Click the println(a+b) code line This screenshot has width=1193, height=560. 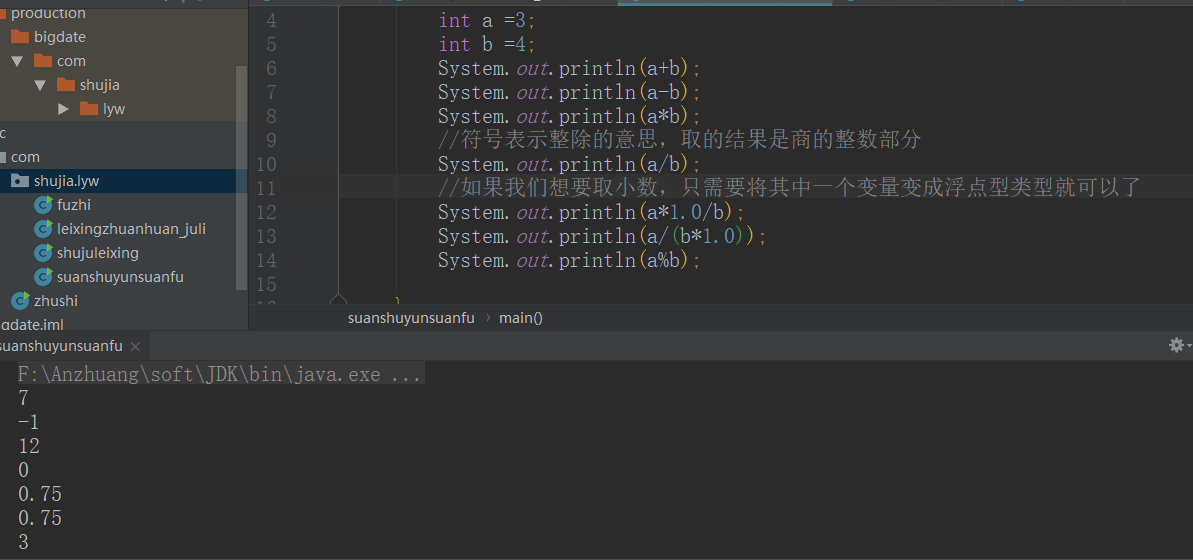(568, 68)
